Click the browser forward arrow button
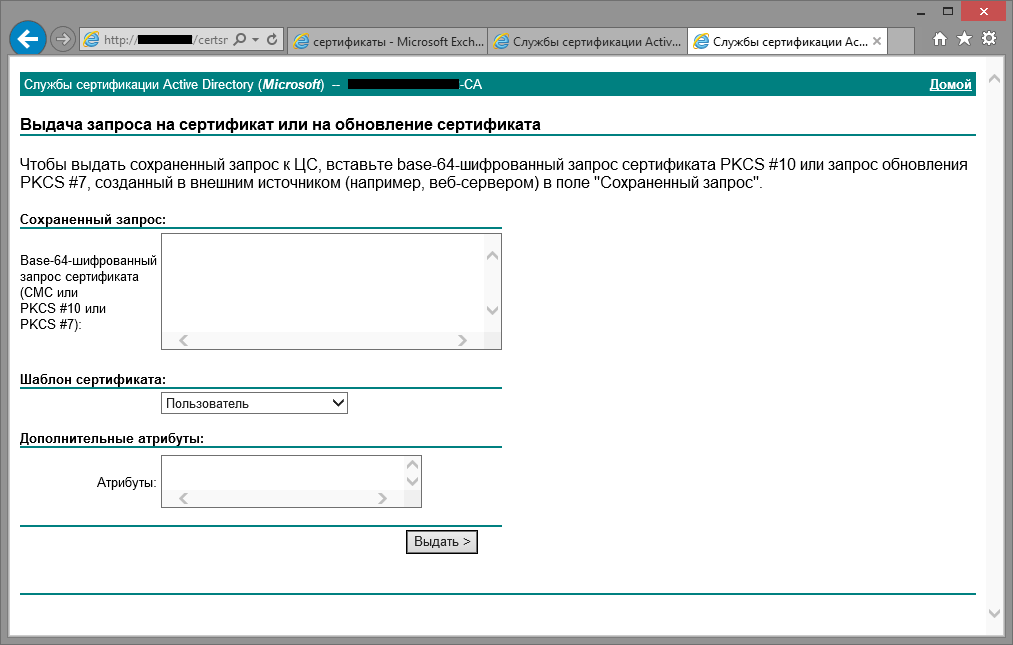 pos(63,39)
